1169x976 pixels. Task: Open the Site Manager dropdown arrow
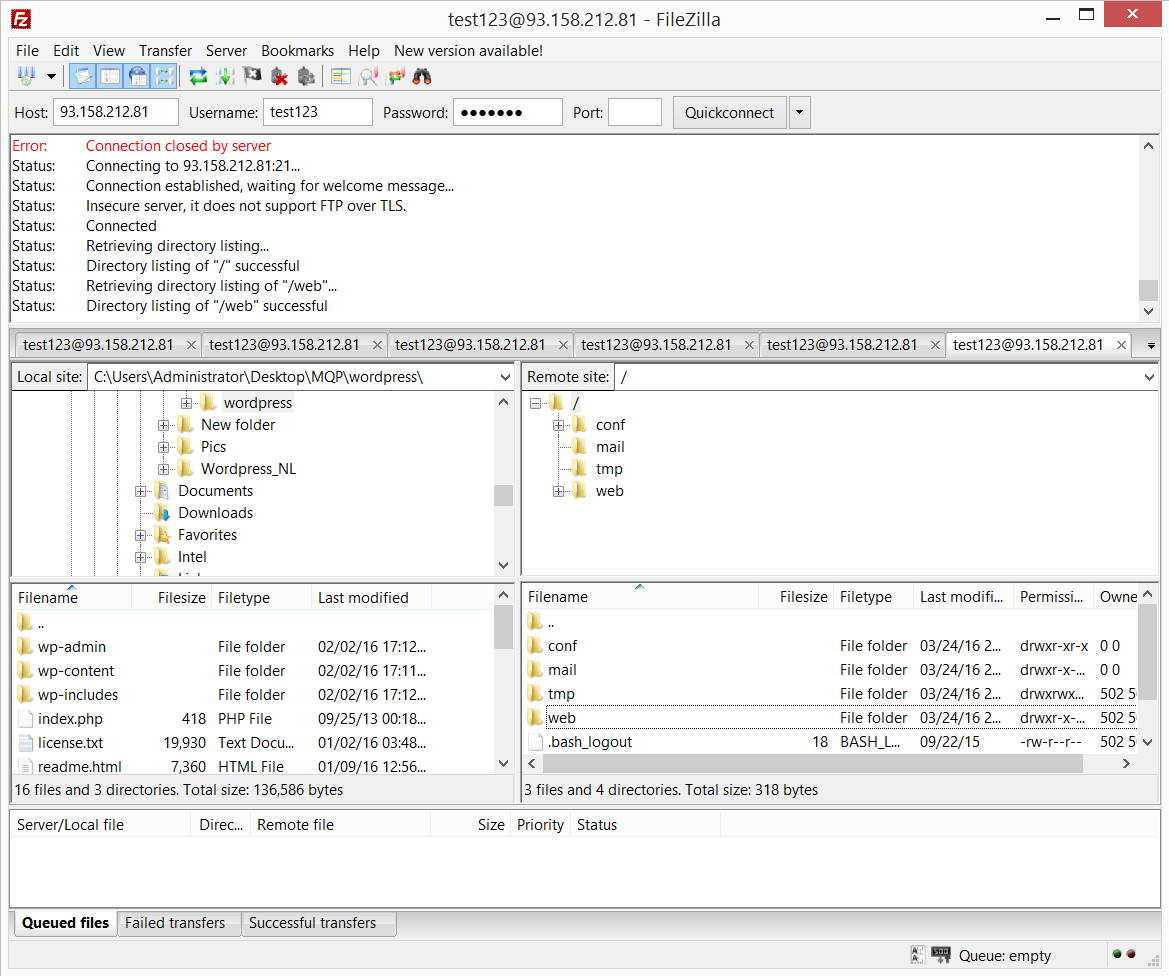coord(51,76)
